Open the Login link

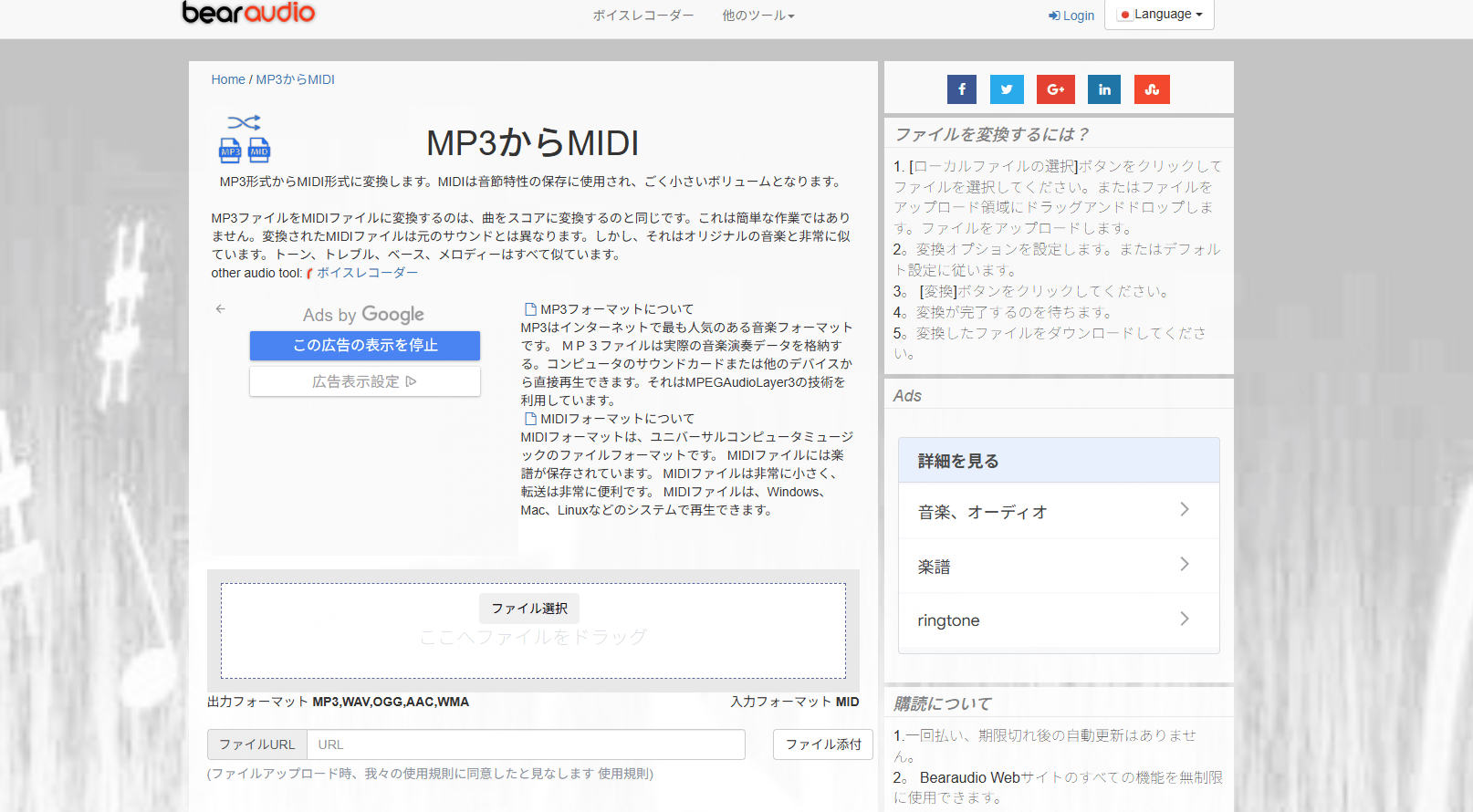(1071, 16)
